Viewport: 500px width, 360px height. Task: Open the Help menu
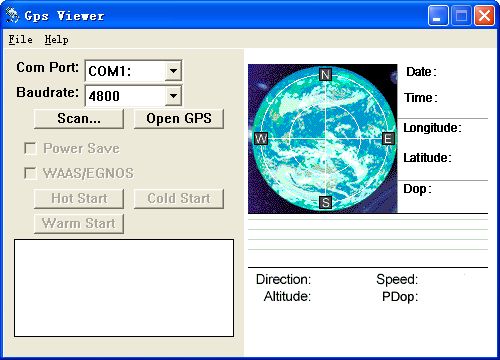click(x=56, y=39)
